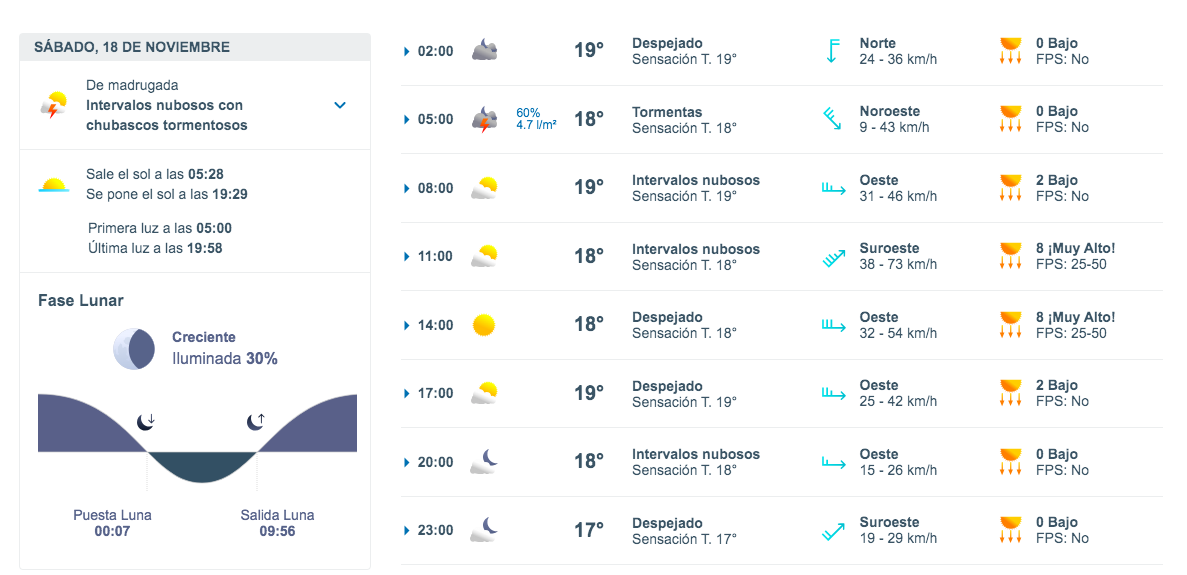Click the sunny icon at 14:00
The height and width of the screenshot is (575, 1187).
[484, 325]
